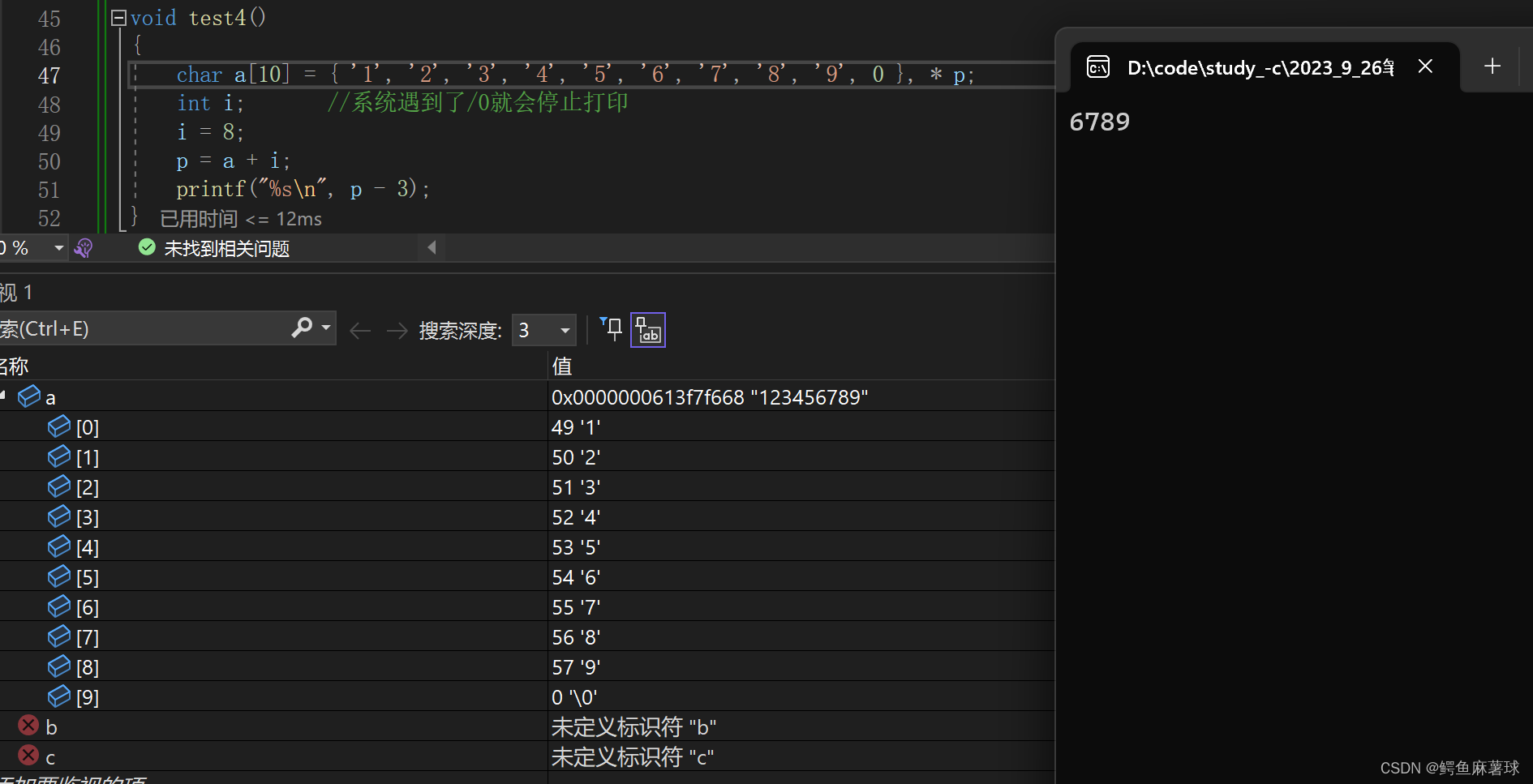Click the 名称 column header

coord(14,366)
